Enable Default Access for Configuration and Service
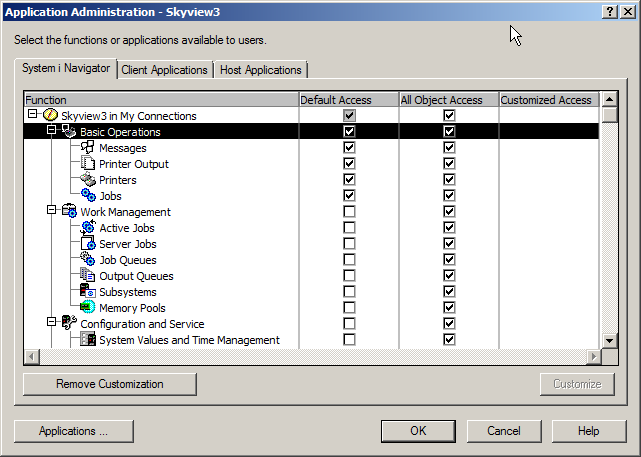This screenshot has width=641, height=457. (x=349, y=323)
